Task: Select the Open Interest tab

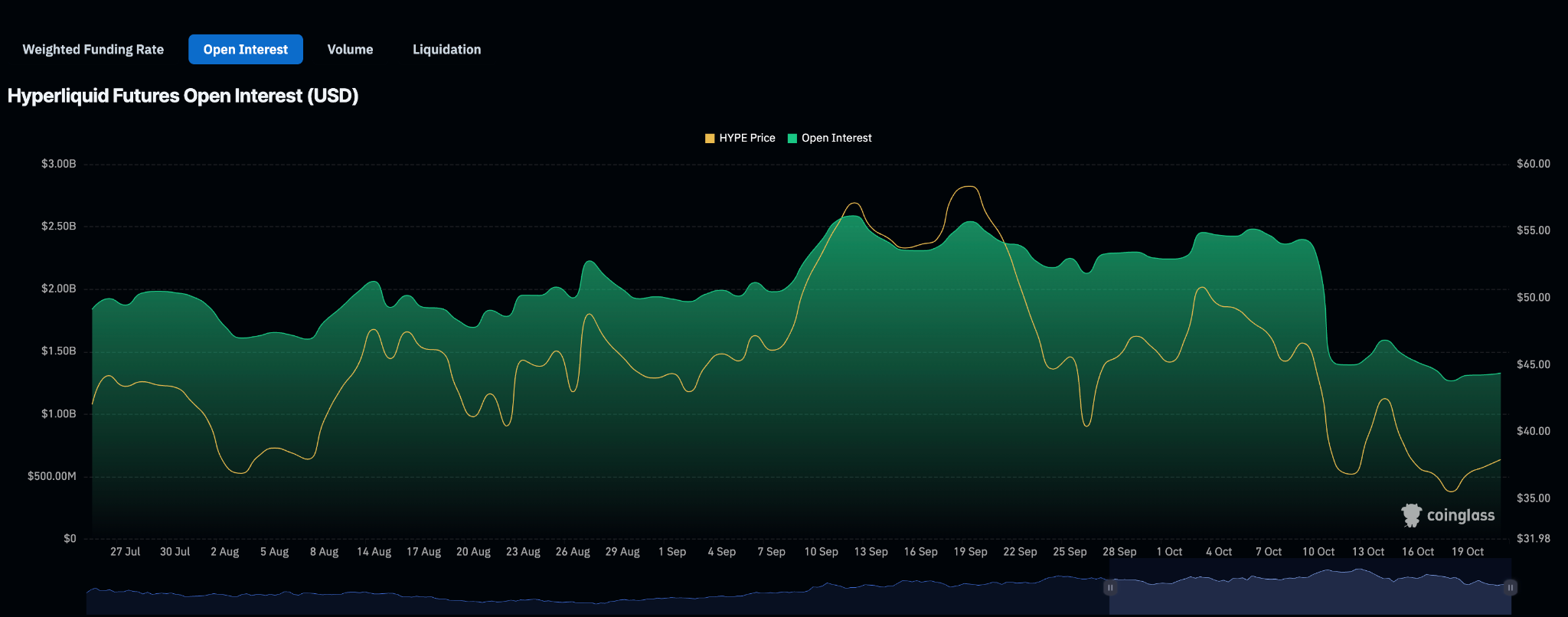Action: [x=246, y=50]
